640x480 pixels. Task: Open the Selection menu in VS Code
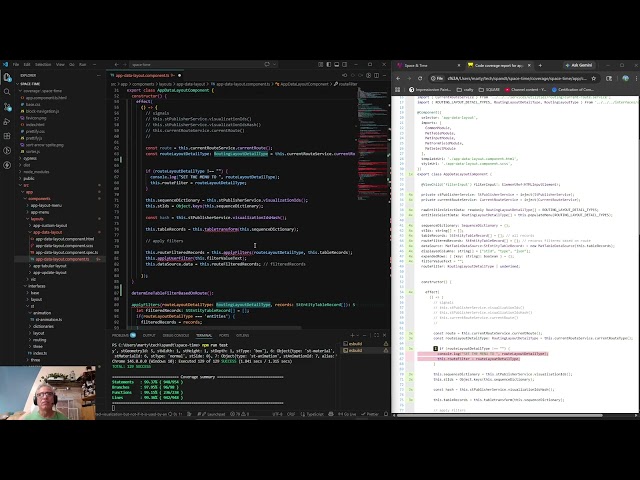click(43, 64)
